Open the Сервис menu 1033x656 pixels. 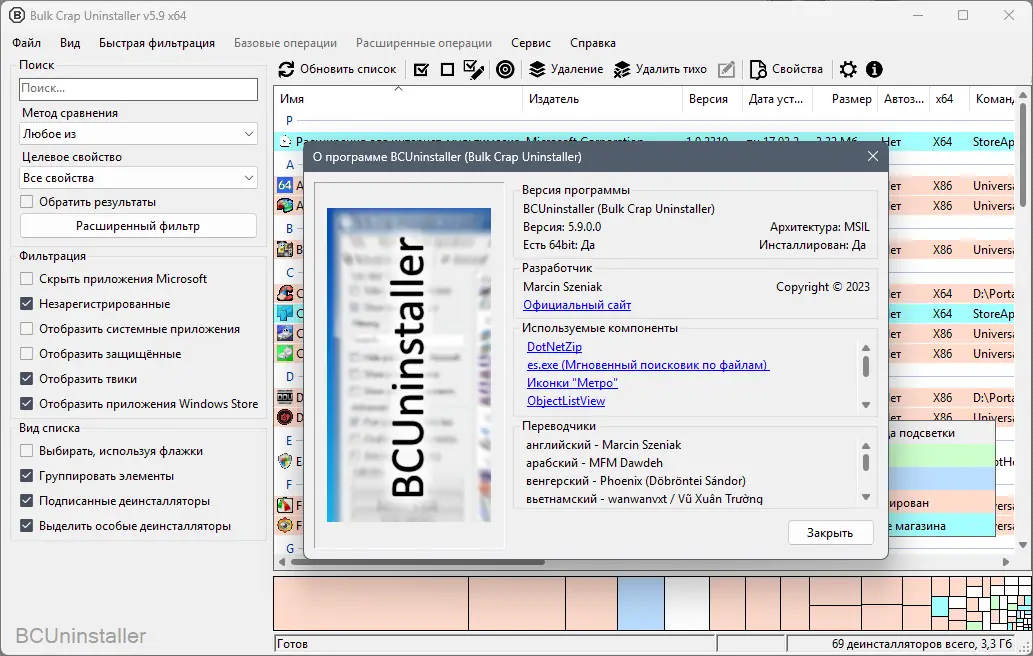530,43
